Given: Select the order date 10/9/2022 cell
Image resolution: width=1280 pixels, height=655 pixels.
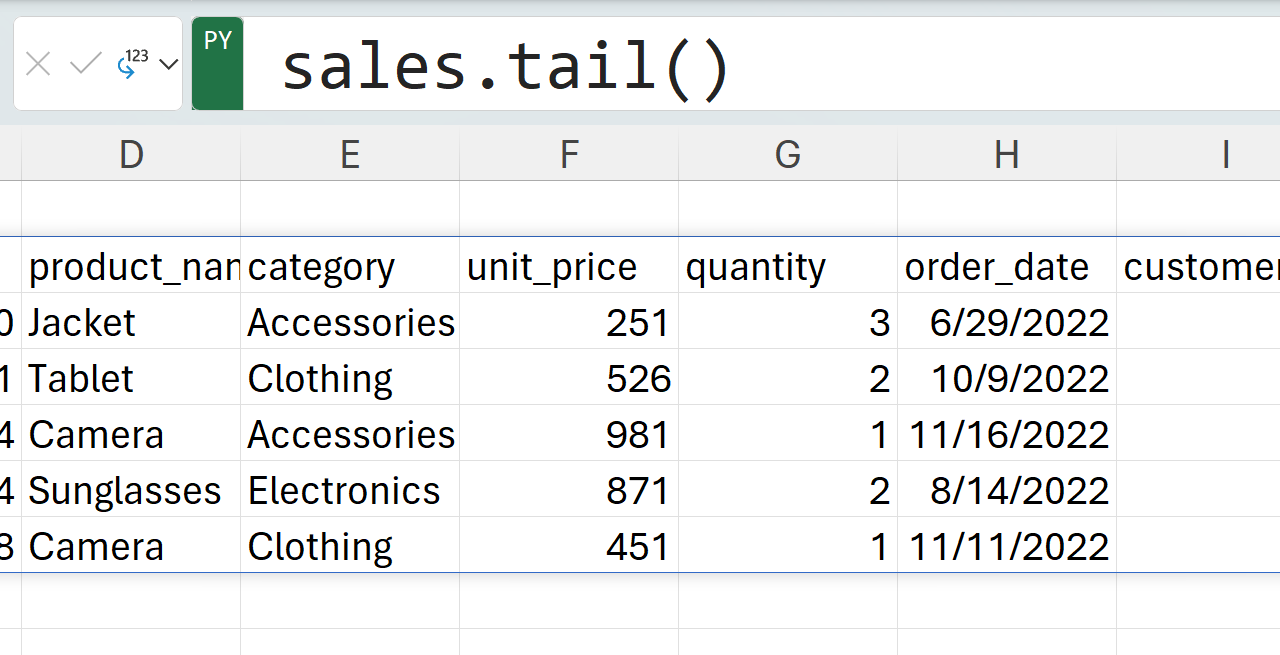Looking at the screenshot, I should tap(1006, 379).
